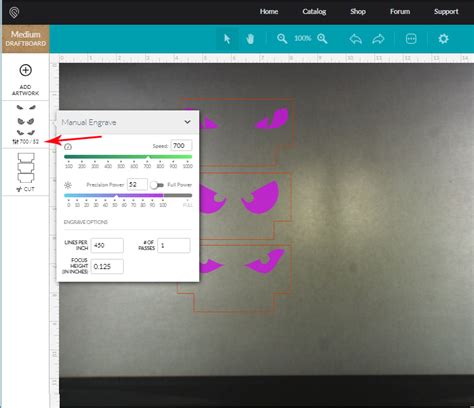Click the zoom out magnifier
Image resolution: width=474 pixels, height=408 pixels.
coord(282,39)
